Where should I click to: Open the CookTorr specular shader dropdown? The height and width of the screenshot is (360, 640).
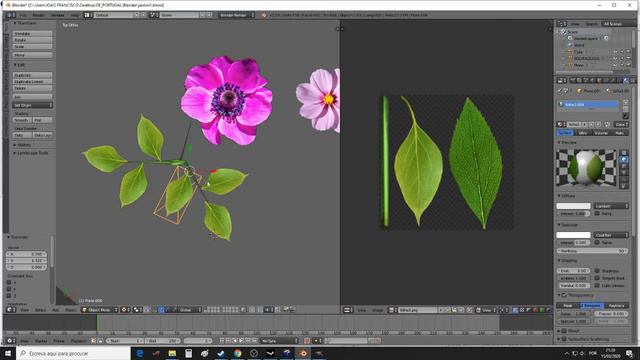tap(611, 235)
